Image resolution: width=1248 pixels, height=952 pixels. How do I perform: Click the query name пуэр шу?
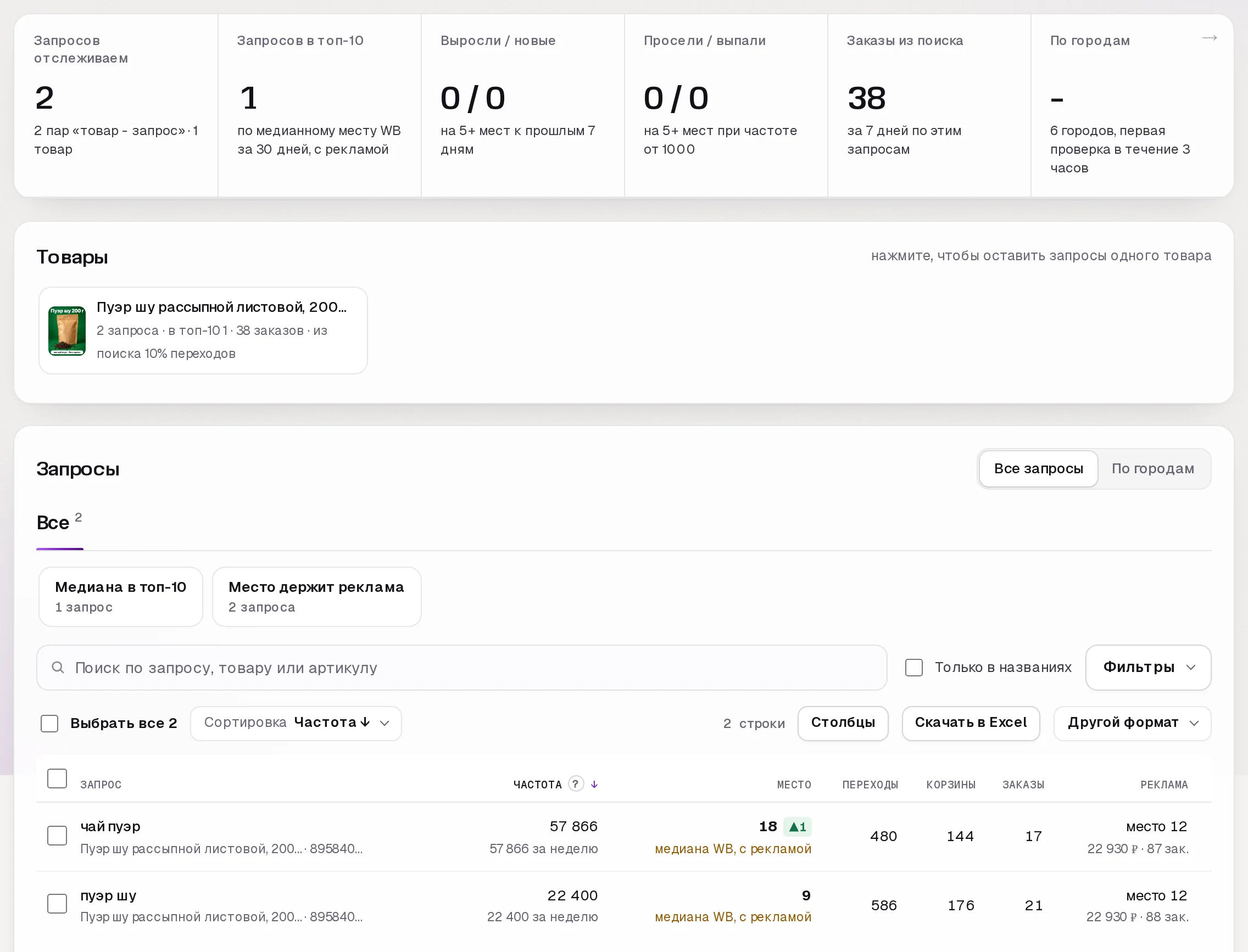pos(108,896)
